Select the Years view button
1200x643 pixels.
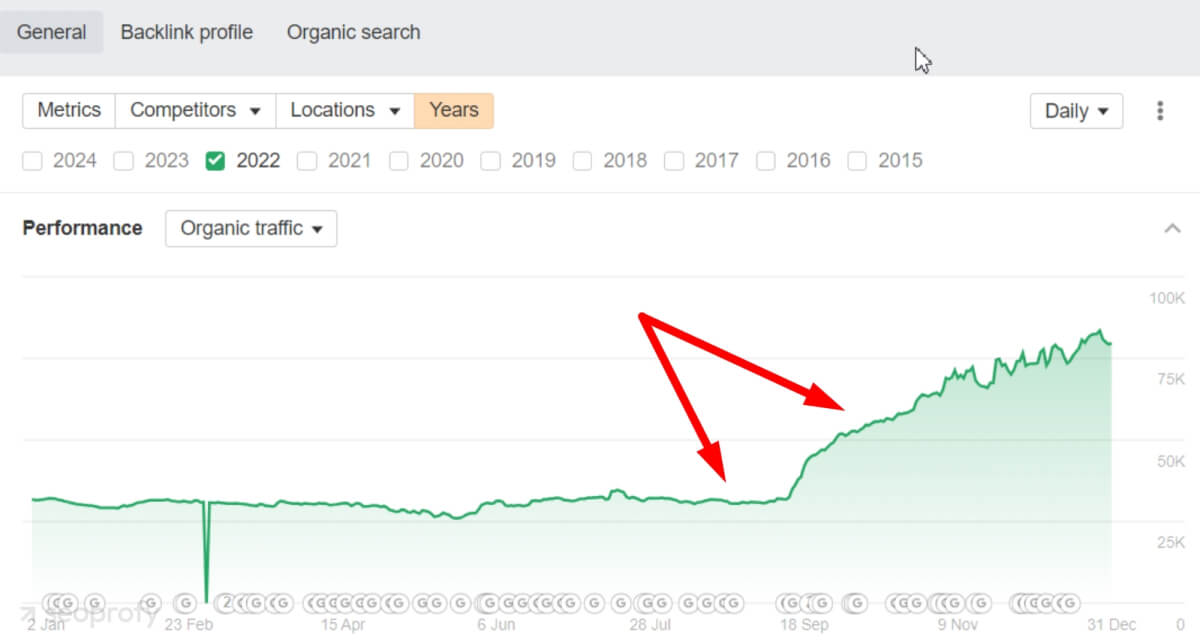(454, 110)
